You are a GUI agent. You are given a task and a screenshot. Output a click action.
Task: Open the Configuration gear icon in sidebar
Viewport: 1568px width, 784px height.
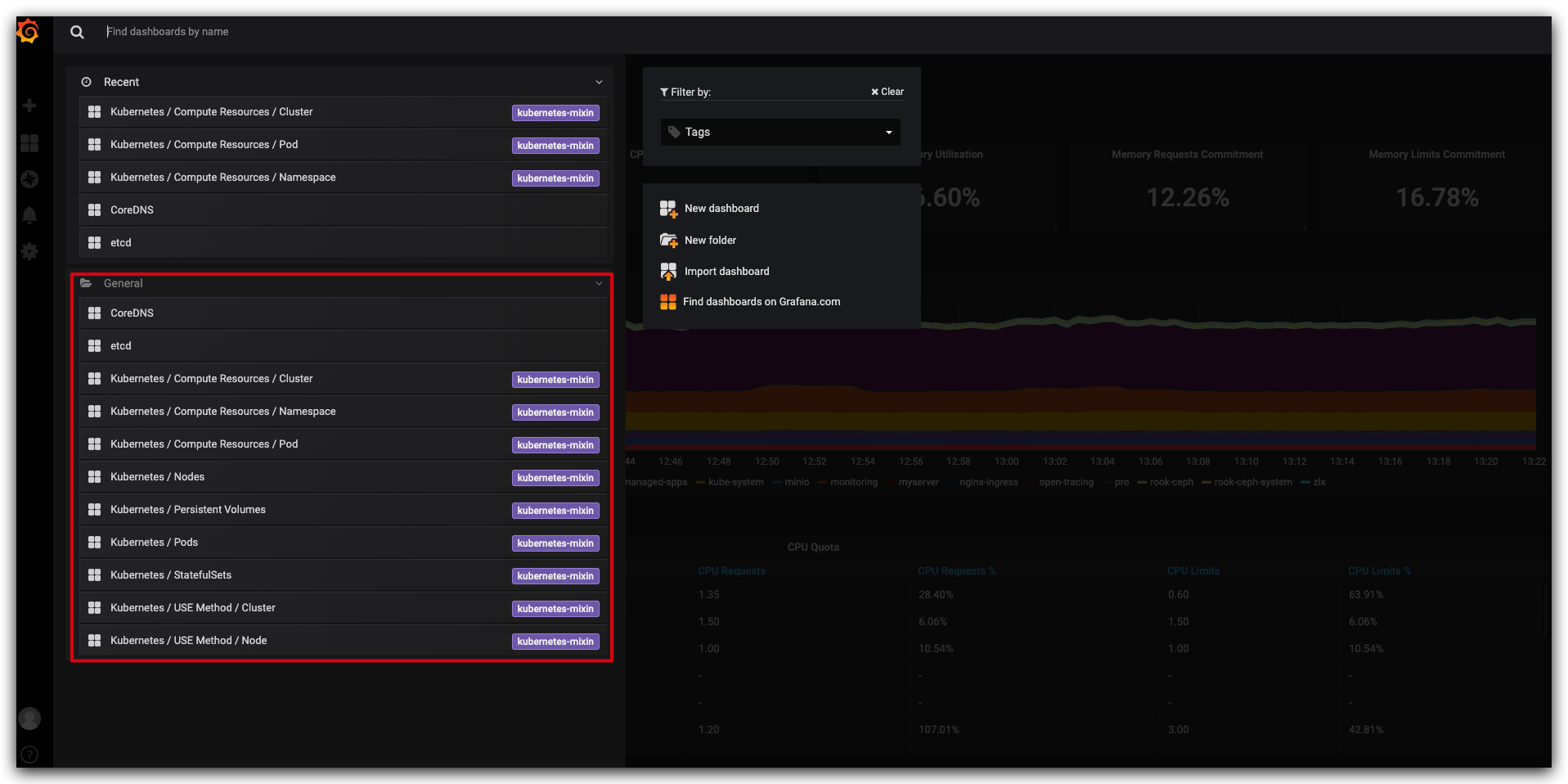point(29,251)
